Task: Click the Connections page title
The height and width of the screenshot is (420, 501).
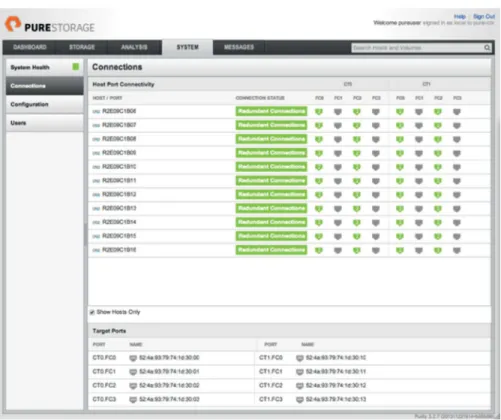Action: (x=117, y=67)
